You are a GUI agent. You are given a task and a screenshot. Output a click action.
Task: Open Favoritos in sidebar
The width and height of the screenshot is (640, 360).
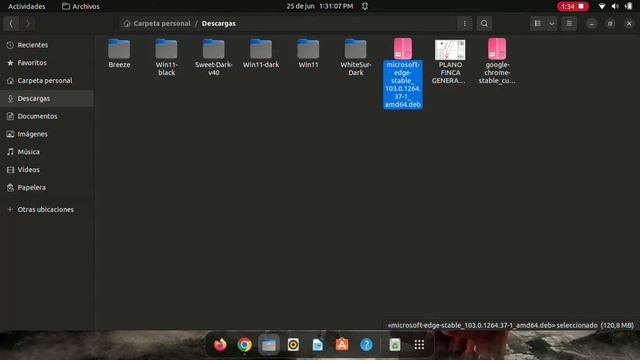click(x=47, y=63)
